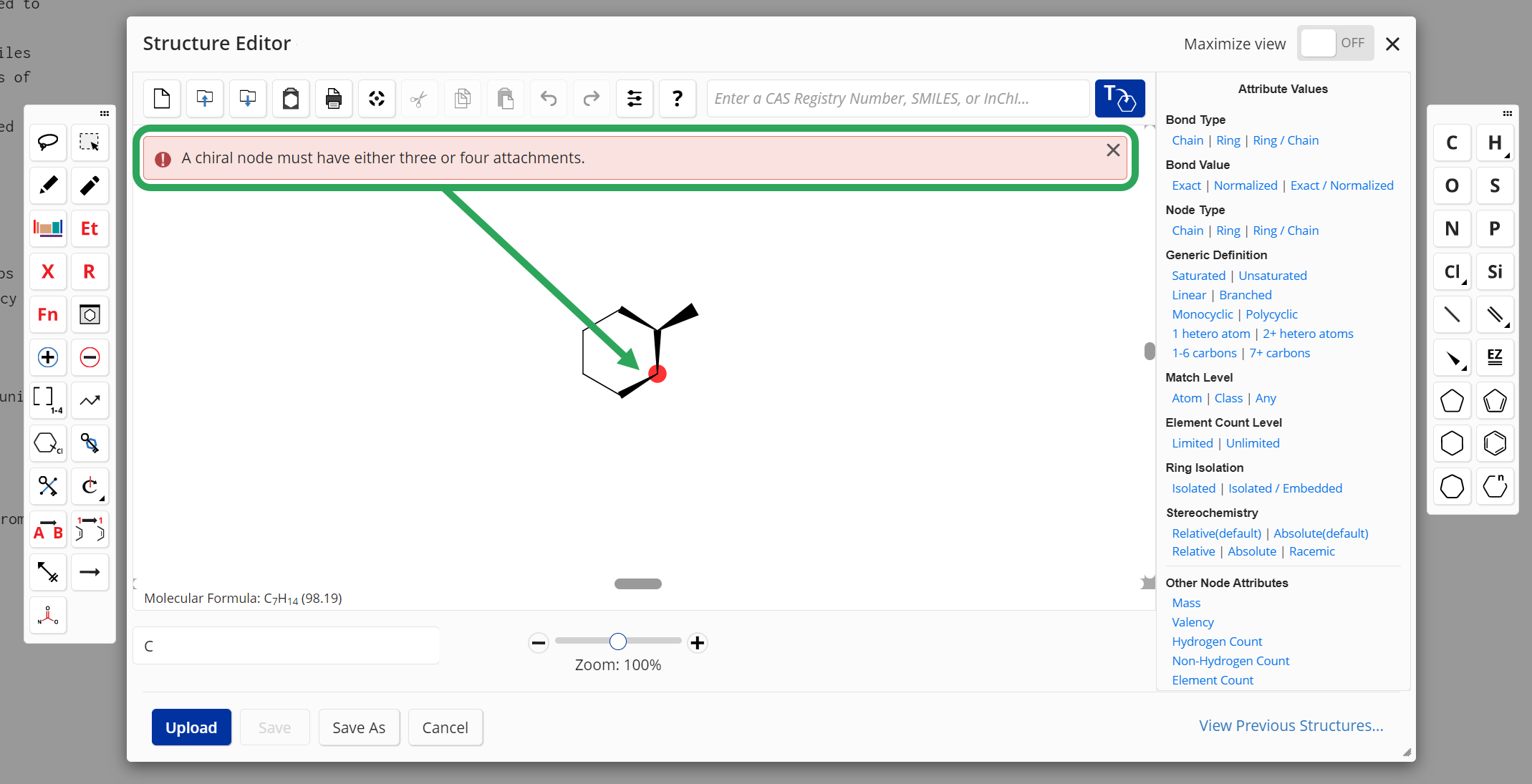Undo the last drawing action
Image resolution: width=1532 pixels, height=784 pixels.
pyautogui.click(x=549, y=98)
